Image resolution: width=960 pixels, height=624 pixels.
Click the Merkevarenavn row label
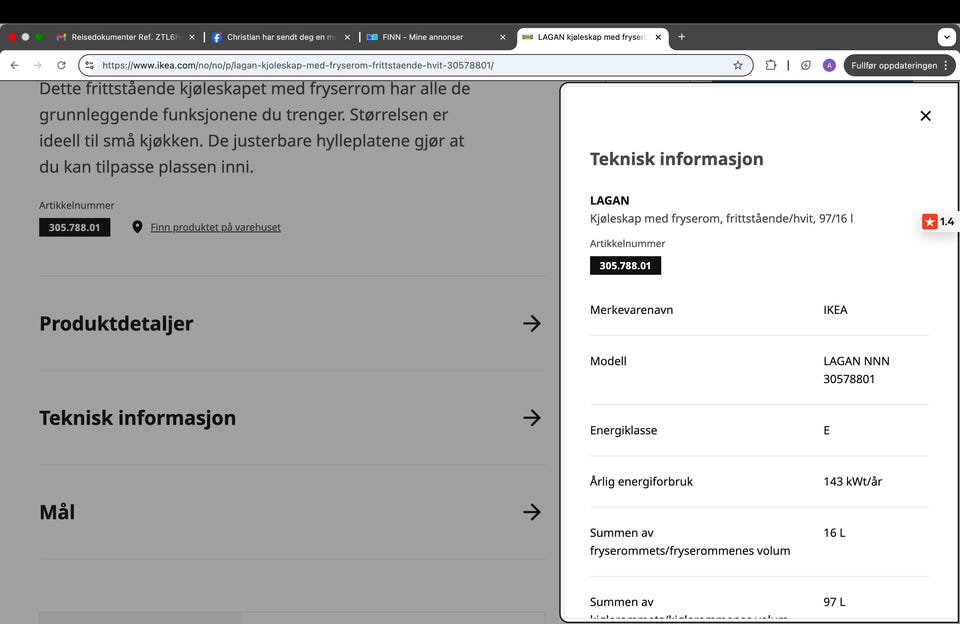[631, 310]
